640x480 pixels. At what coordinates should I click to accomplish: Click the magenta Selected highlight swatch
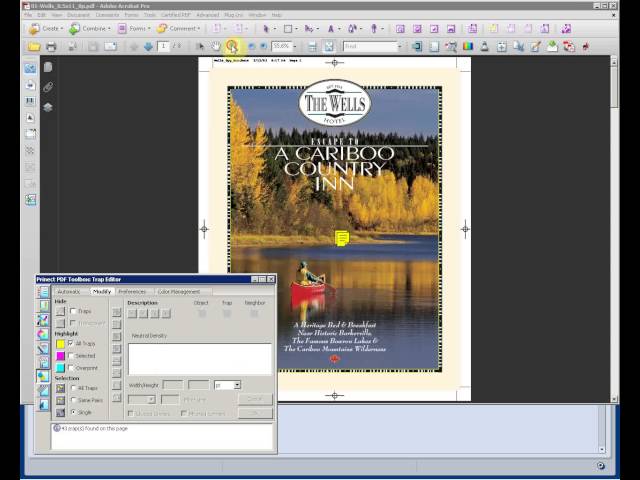(x=60, y=356)
